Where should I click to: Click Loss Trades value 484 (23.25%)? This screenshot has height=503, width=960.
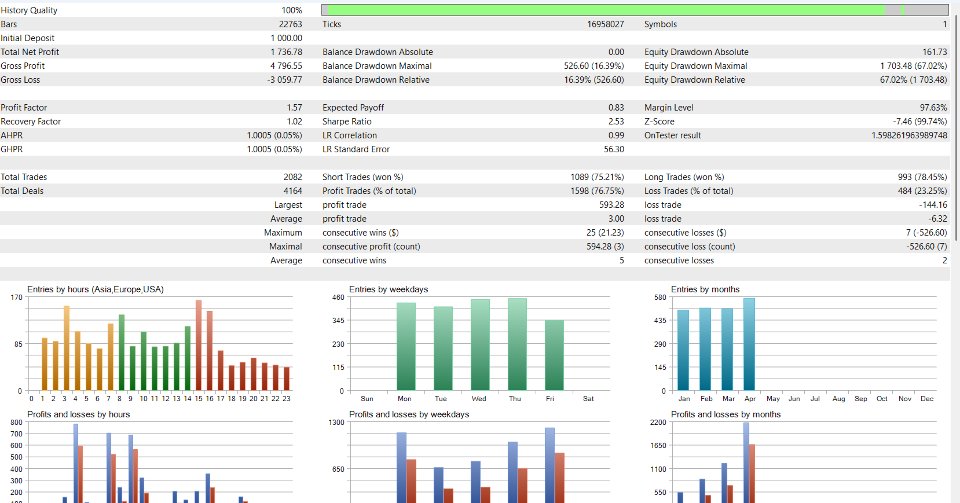point(922,191)
